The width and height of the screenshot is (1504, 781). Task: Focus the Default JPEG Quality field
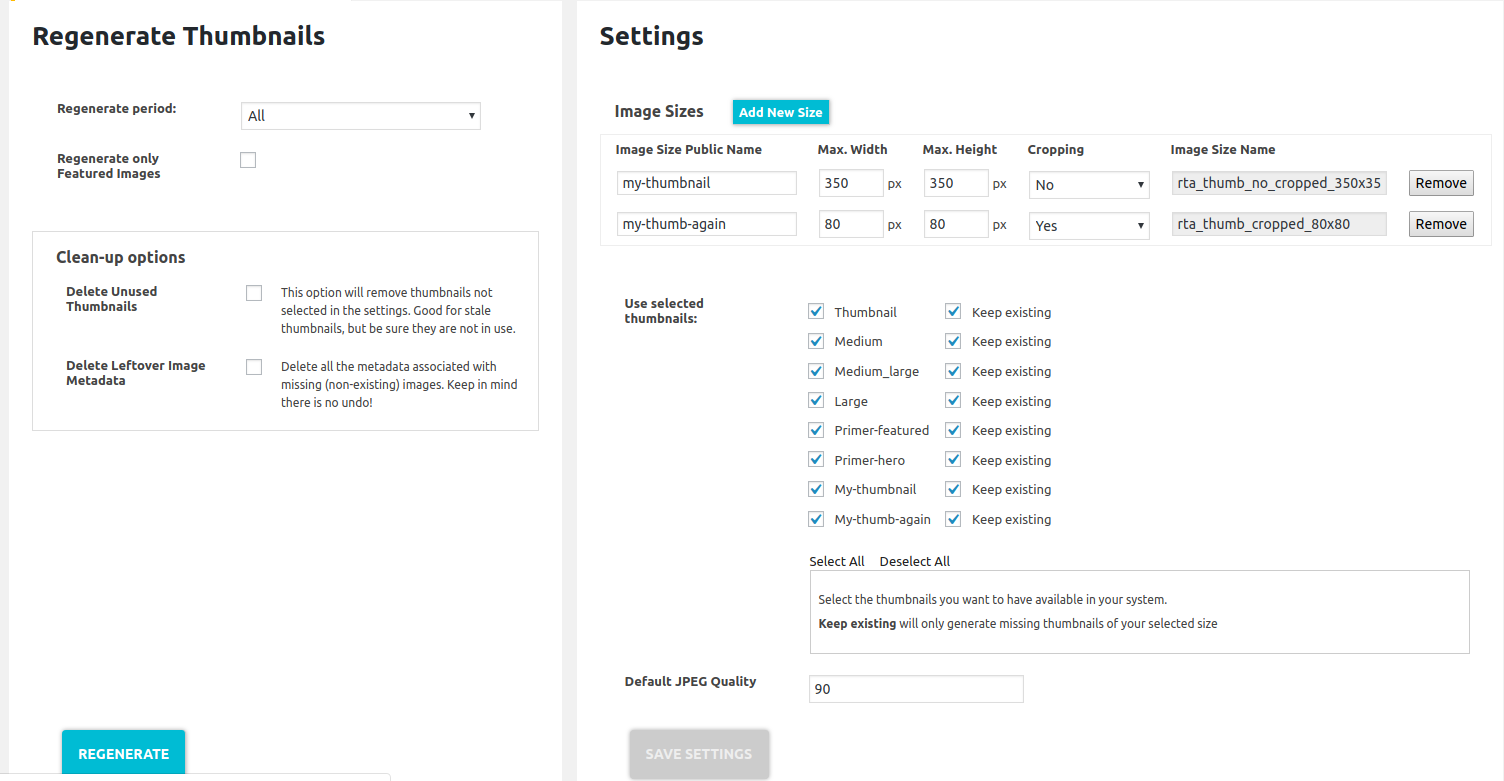click(915, 689)
